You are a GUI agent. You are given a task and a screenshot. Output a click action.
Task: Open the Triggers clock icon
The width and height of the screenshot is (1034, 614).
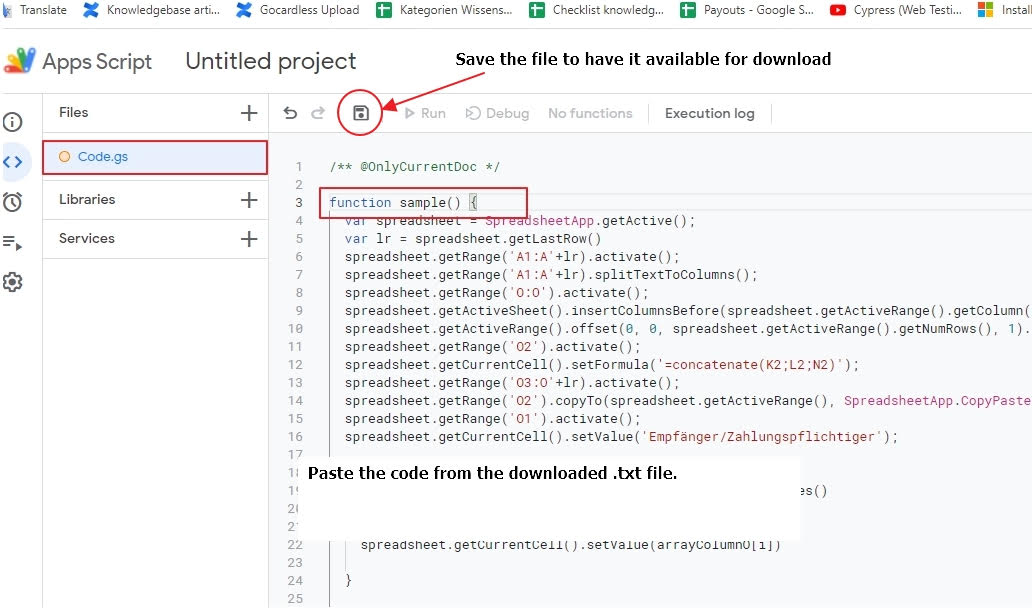[x=13, y=202]
